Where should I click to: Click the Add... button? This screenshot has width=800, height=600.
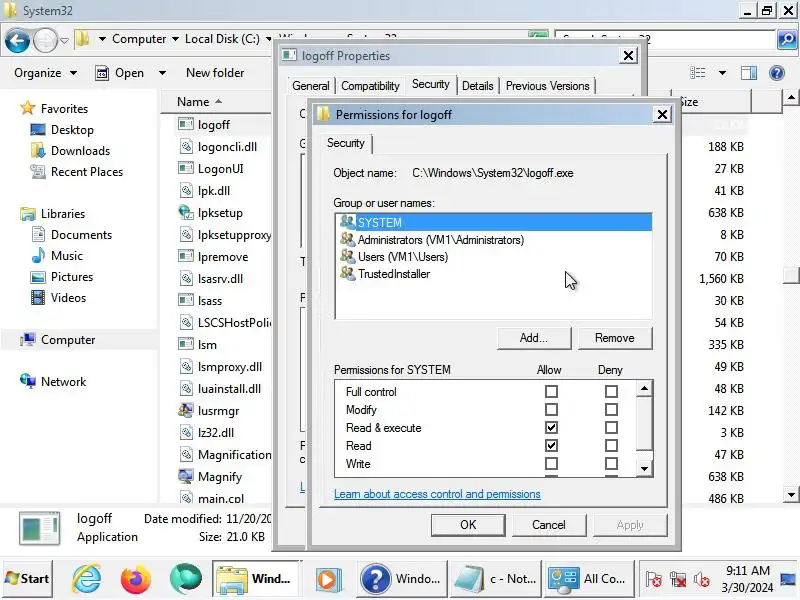(534, 338)
